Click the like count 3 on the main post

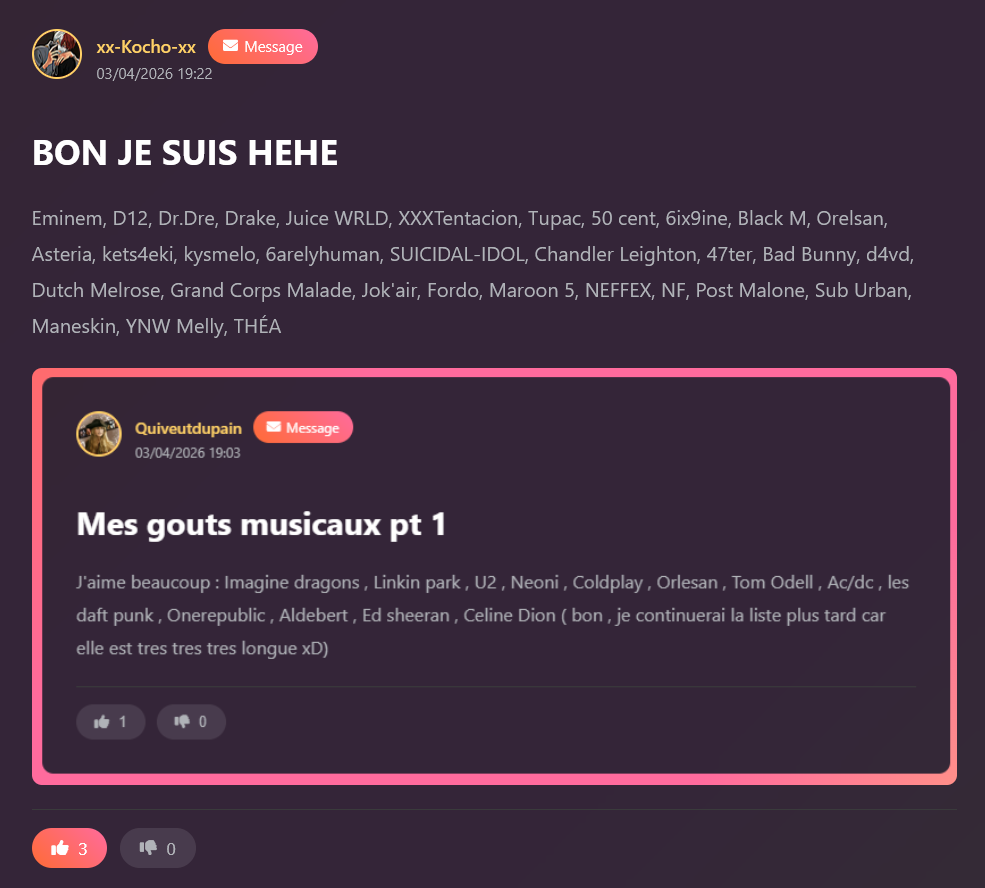tap(83, 849)
